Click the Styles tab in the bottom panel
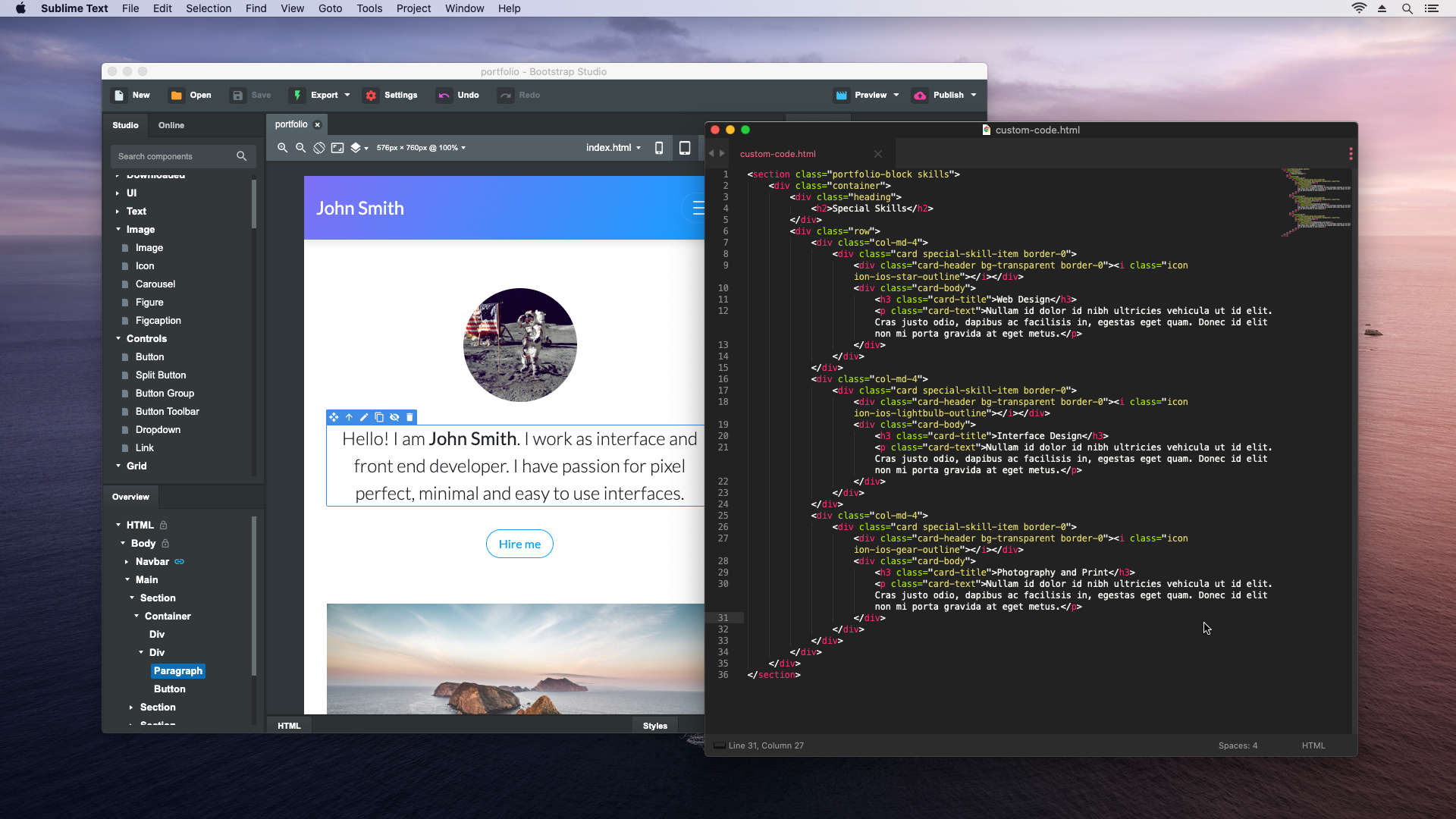 pyautogui.click(x=655, y=725)
